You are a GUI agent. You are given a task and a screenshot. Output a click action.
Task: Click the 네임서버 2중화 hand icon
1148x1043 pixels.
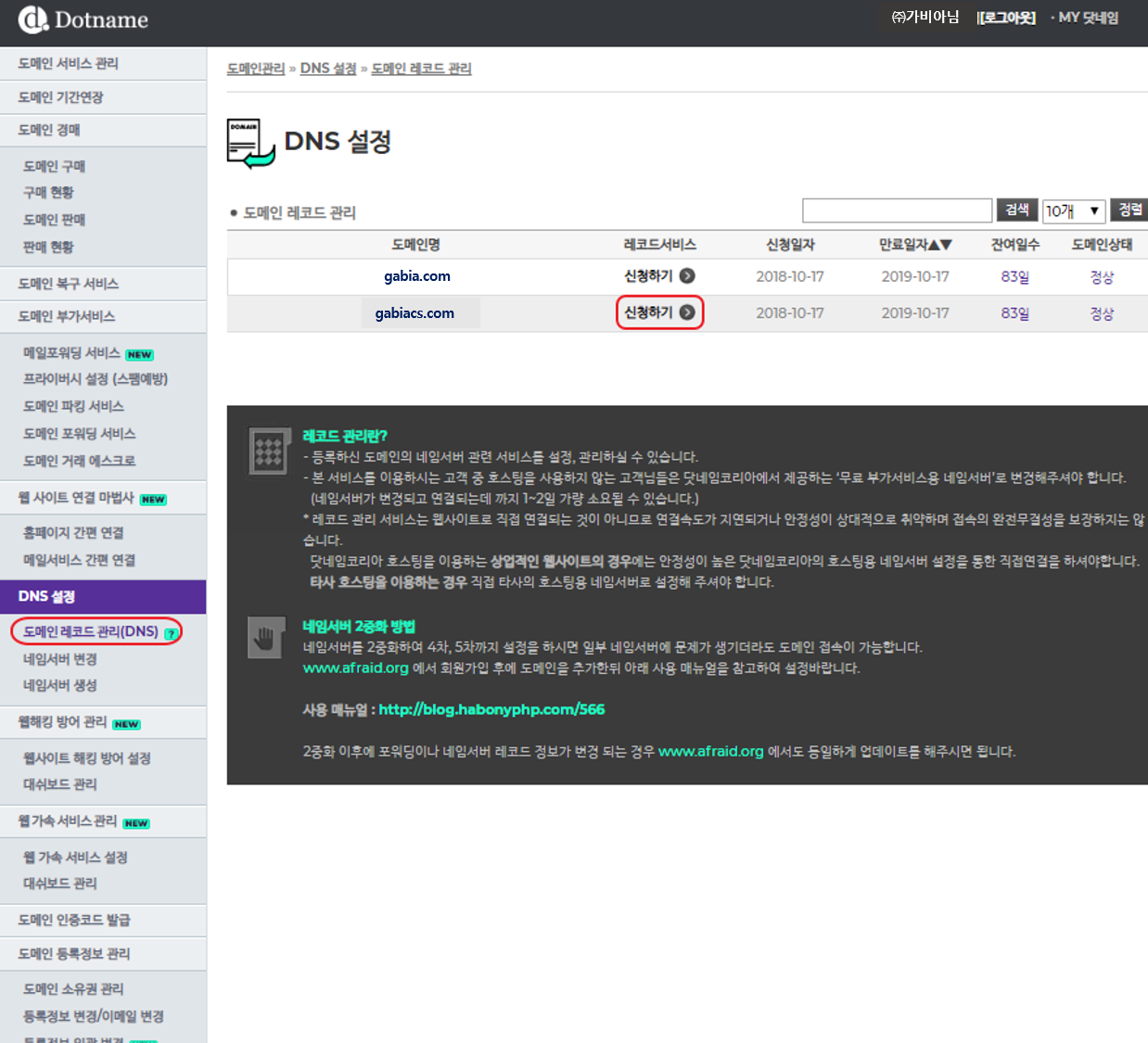266,638
